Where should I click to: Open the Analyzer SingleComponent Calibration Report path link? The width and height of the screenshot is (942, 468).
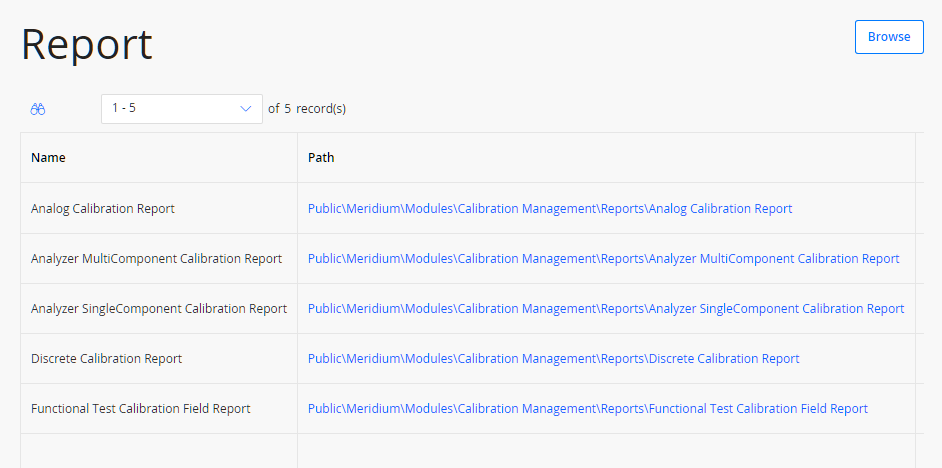pyautogui.click(x=606, y=308)
